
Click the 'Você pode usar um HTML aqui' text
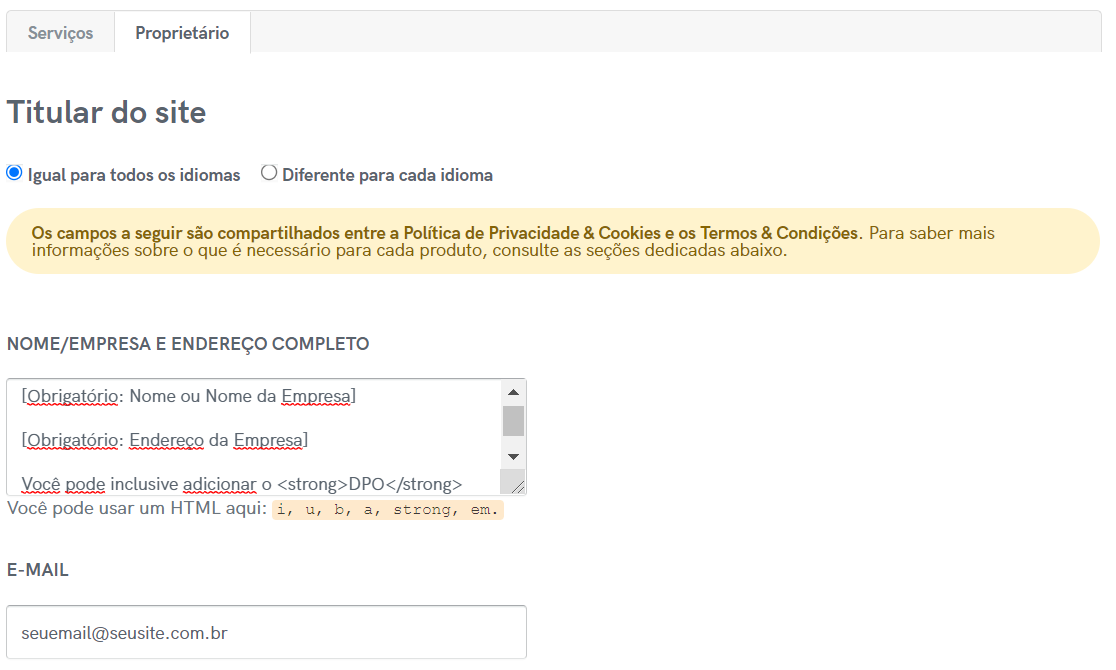pyautogui.click(x=137, y=509)
